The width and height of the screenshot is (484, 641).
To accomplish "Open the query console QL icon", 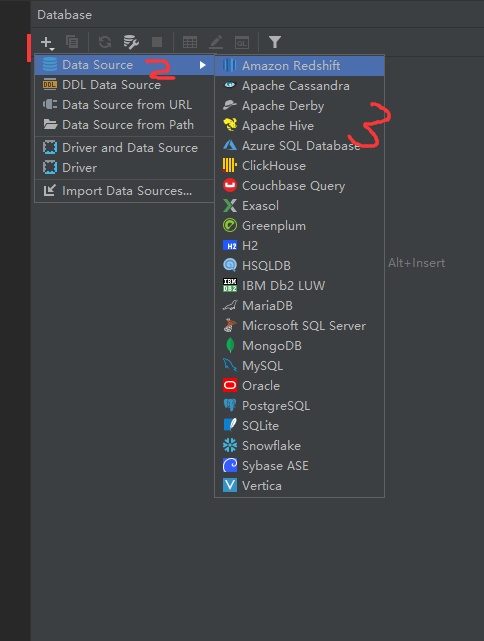I will [242, 42].
